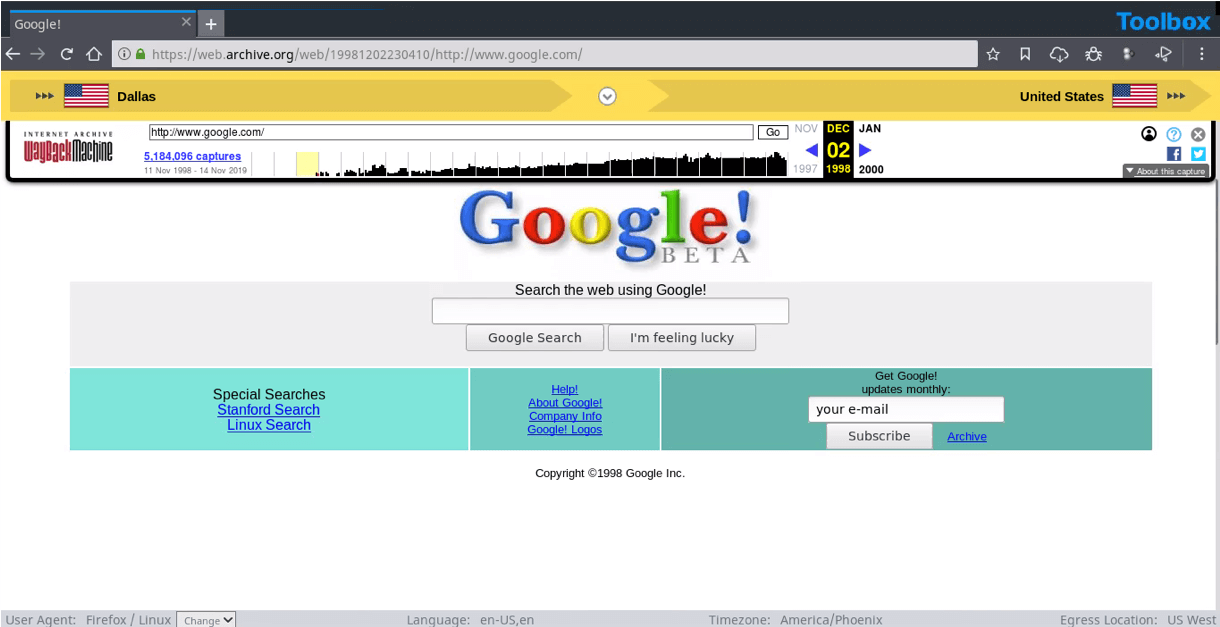Click the Wayback URL field
The image size is (1220, 627).
point(451,132)
